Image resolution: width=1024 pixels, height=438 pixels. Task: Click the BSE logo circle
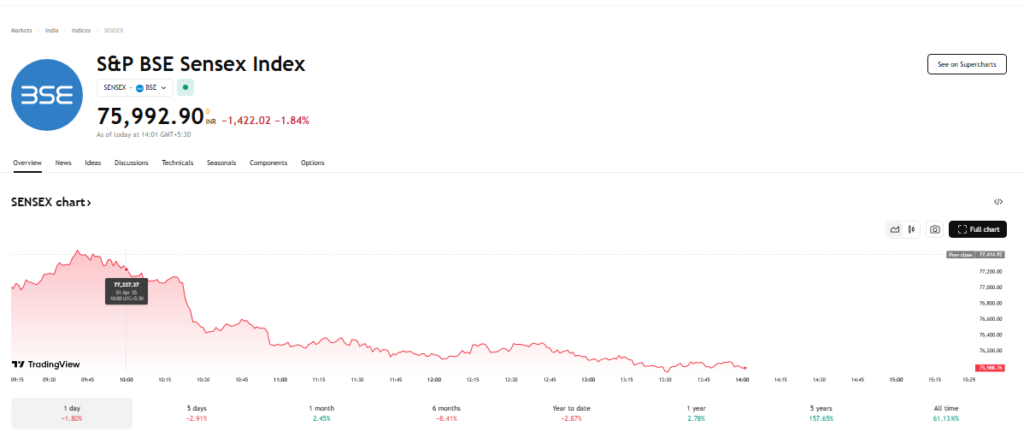point(47,95)
